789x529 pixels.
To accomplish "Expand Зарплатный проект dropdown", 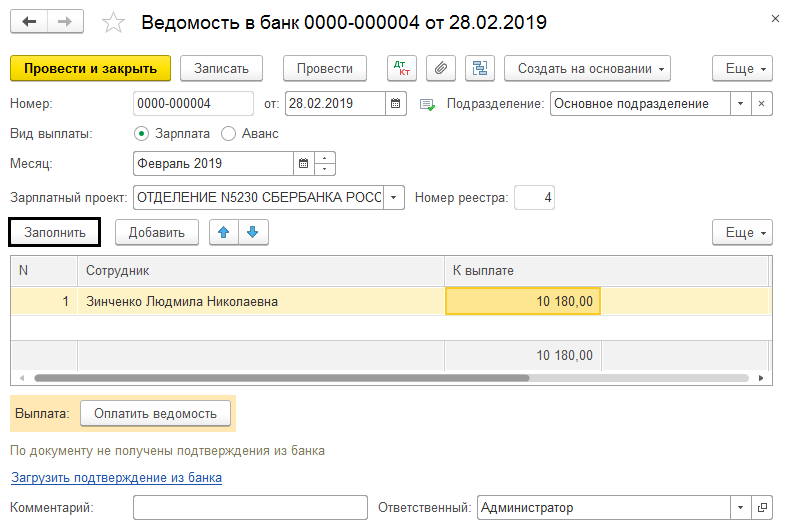I will (394, 198).
